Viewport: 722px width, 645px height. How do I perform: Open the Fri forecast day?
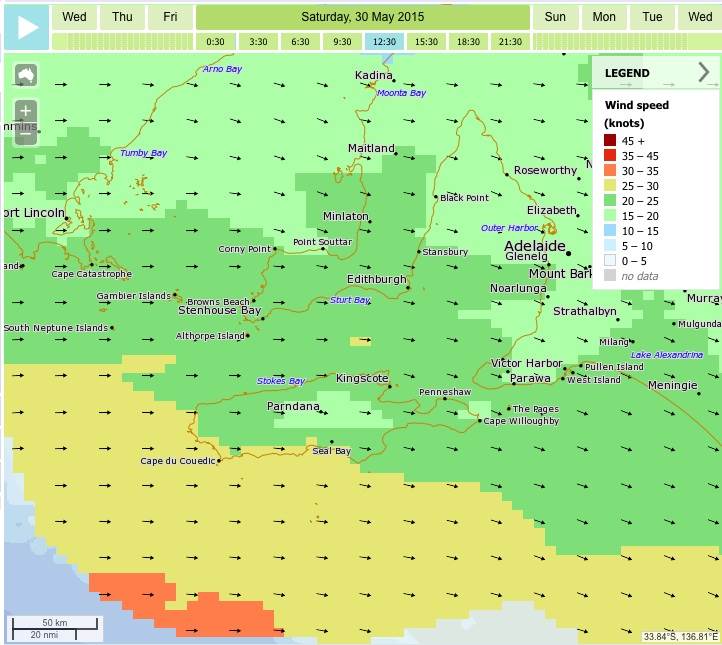pos(171,17)
